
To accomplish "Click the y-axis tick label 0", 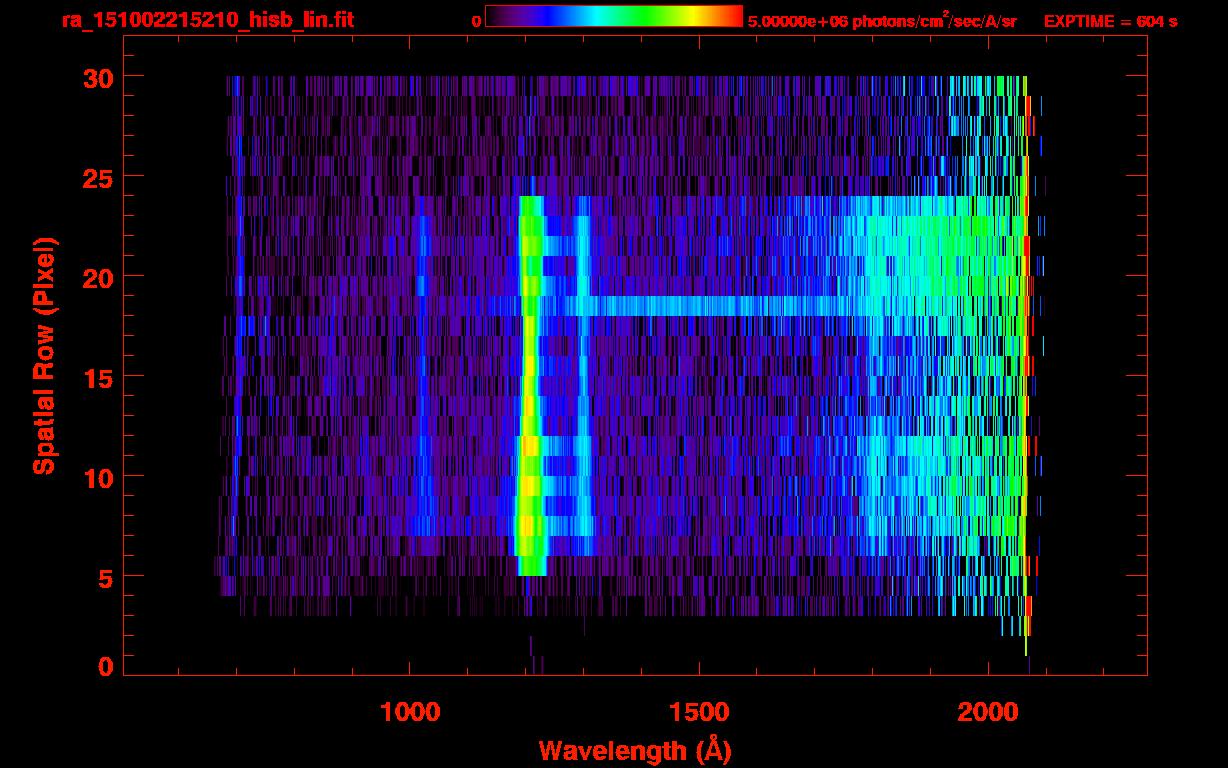I will click(x=105, y=666).
